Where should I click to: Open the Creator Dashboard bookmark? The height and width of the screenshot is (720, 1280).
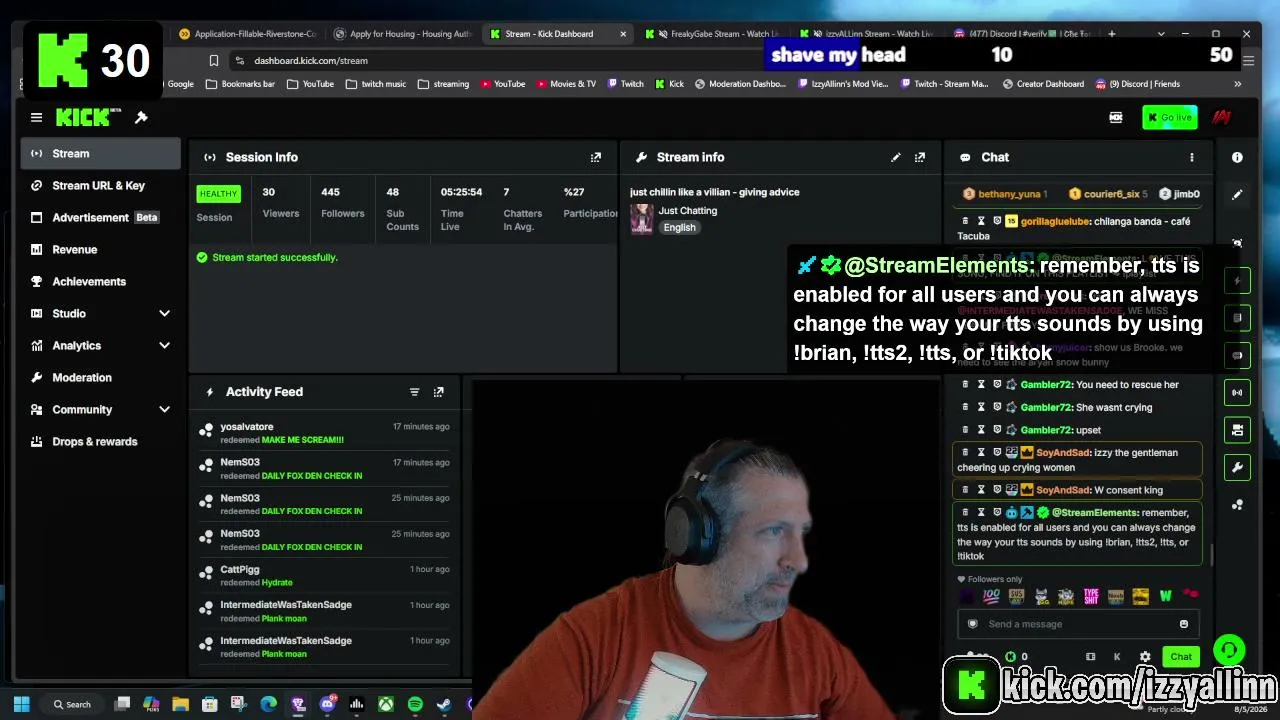click(x=1043, y=84)
